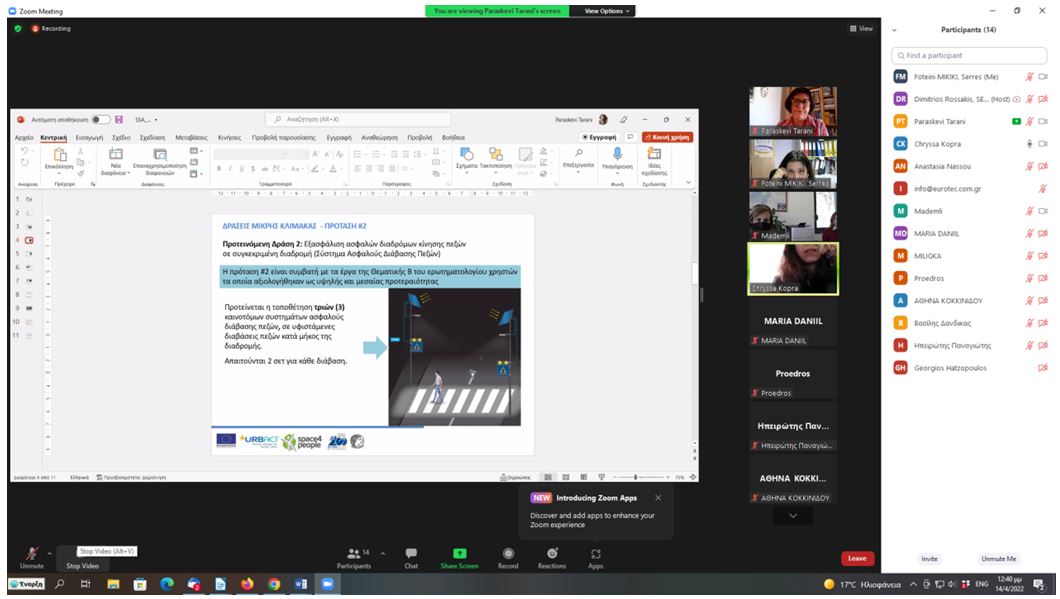Click the Dictate (Υπαγόρευση) microphone icon

coord(617,154)
